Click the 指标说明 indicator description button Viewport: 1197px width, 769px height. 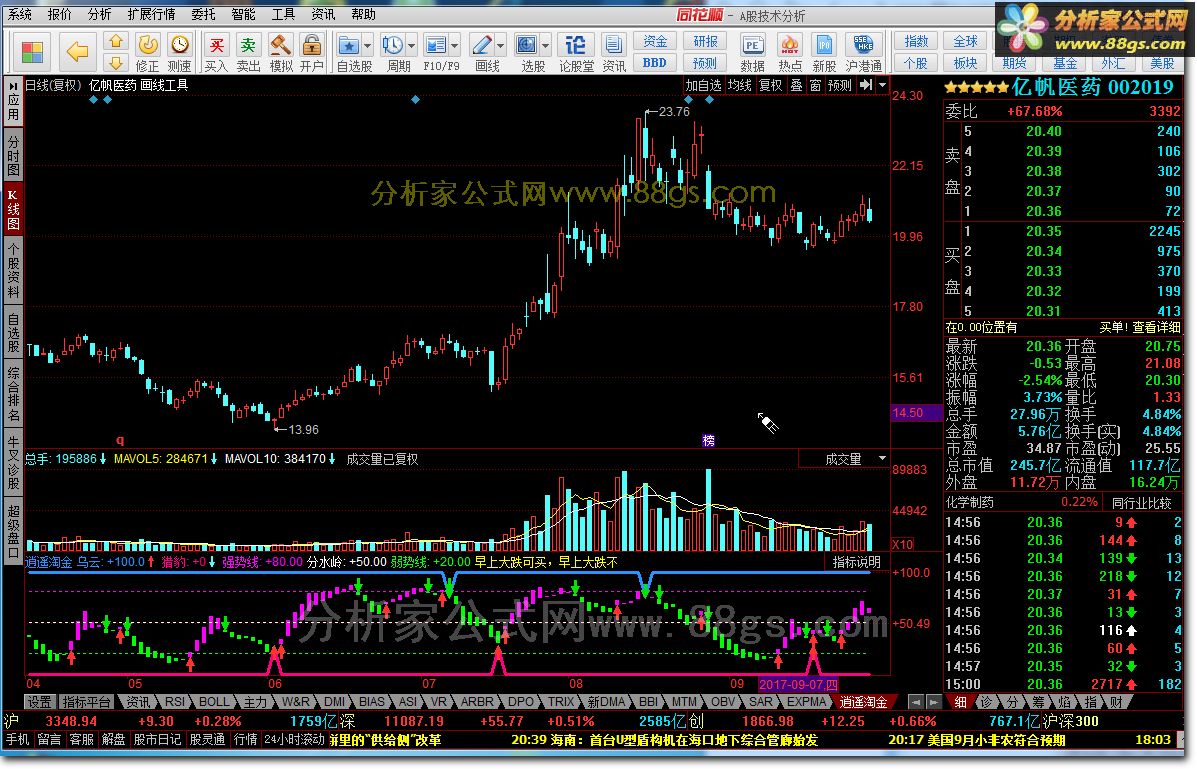tap(857, 562)
